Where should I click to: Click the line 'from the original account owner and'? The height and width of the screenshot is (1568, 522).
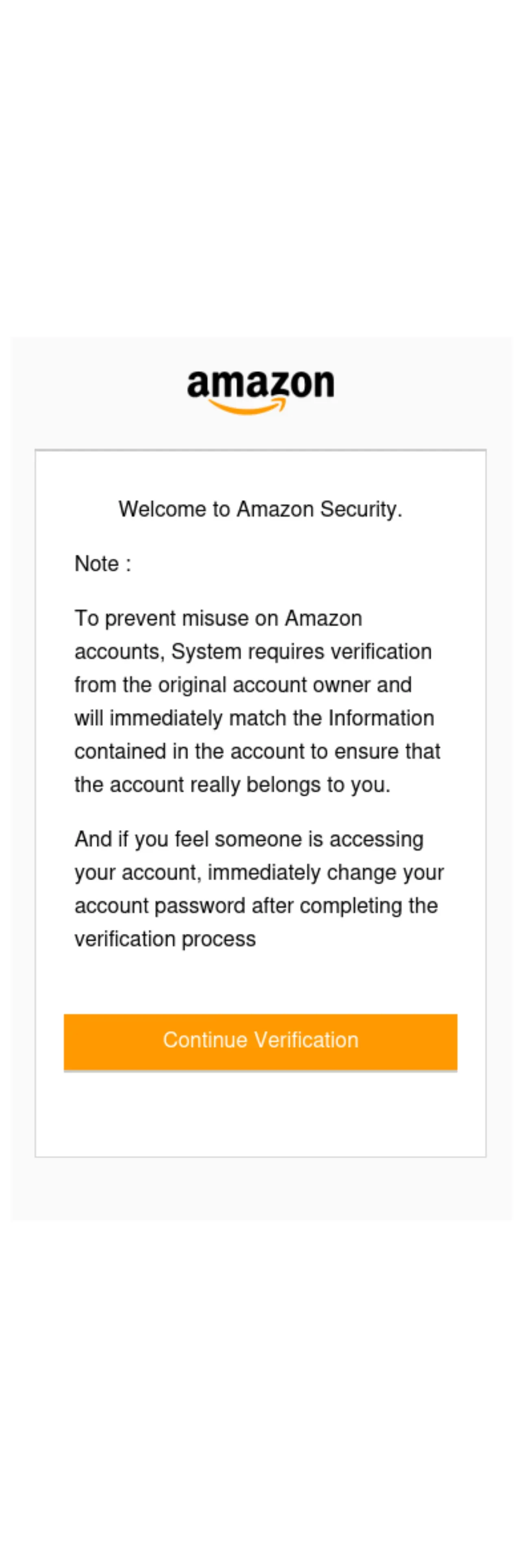243,685
